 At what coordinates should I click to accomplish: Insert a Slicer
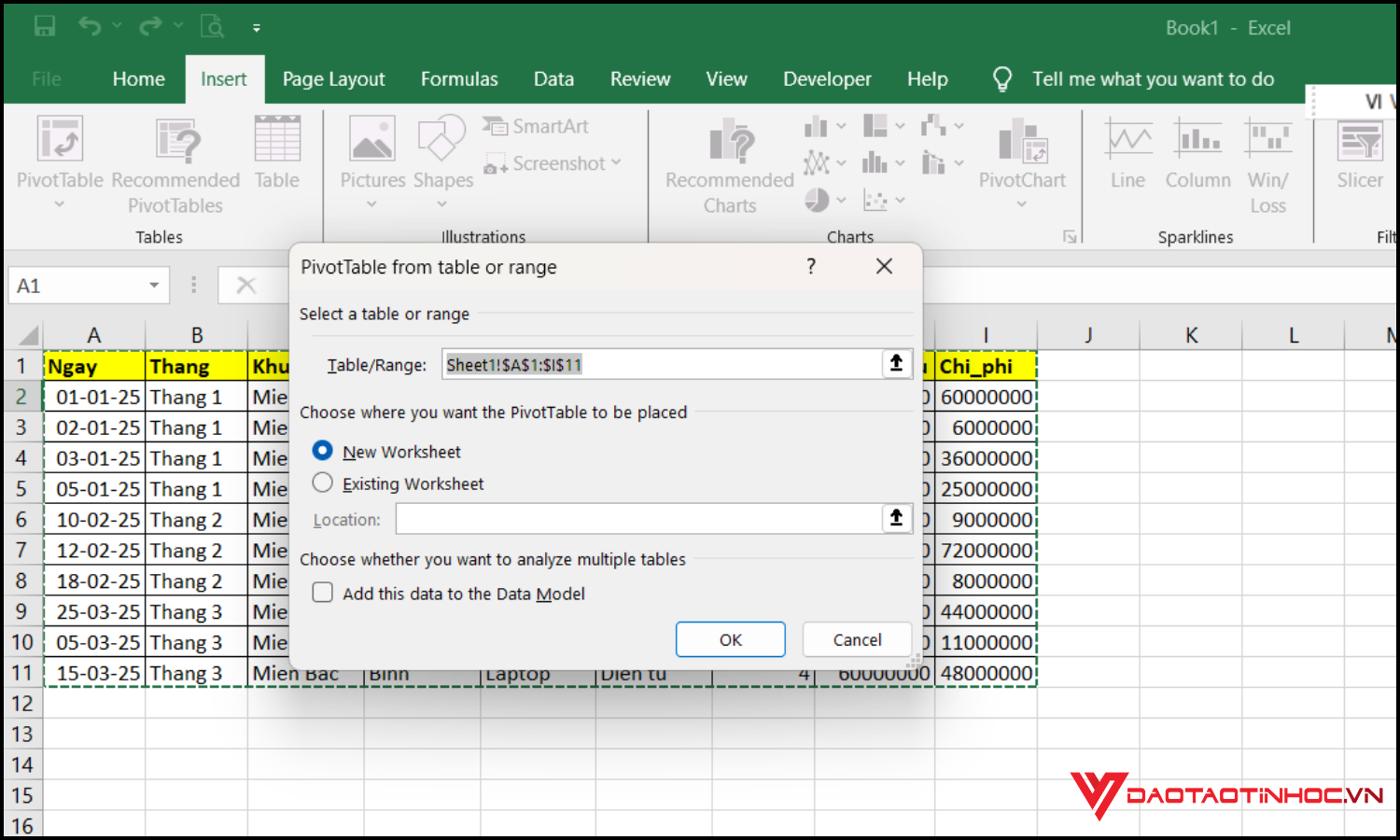coord(1359,159)
